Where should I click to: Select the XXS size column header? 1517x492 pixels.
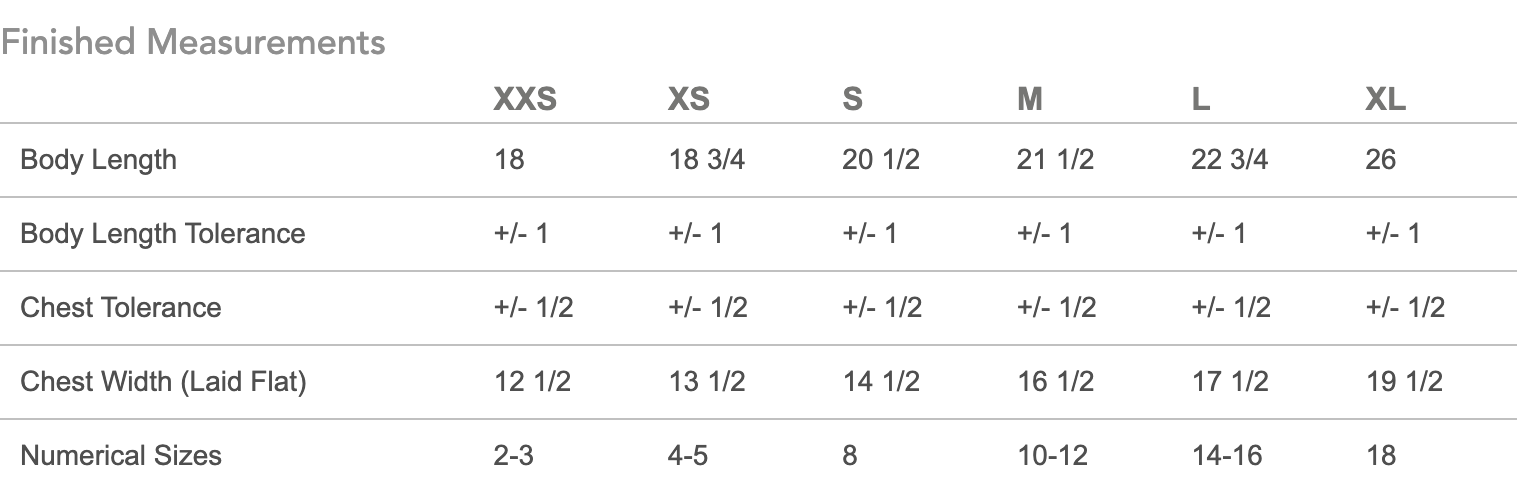tap(525, 100)
